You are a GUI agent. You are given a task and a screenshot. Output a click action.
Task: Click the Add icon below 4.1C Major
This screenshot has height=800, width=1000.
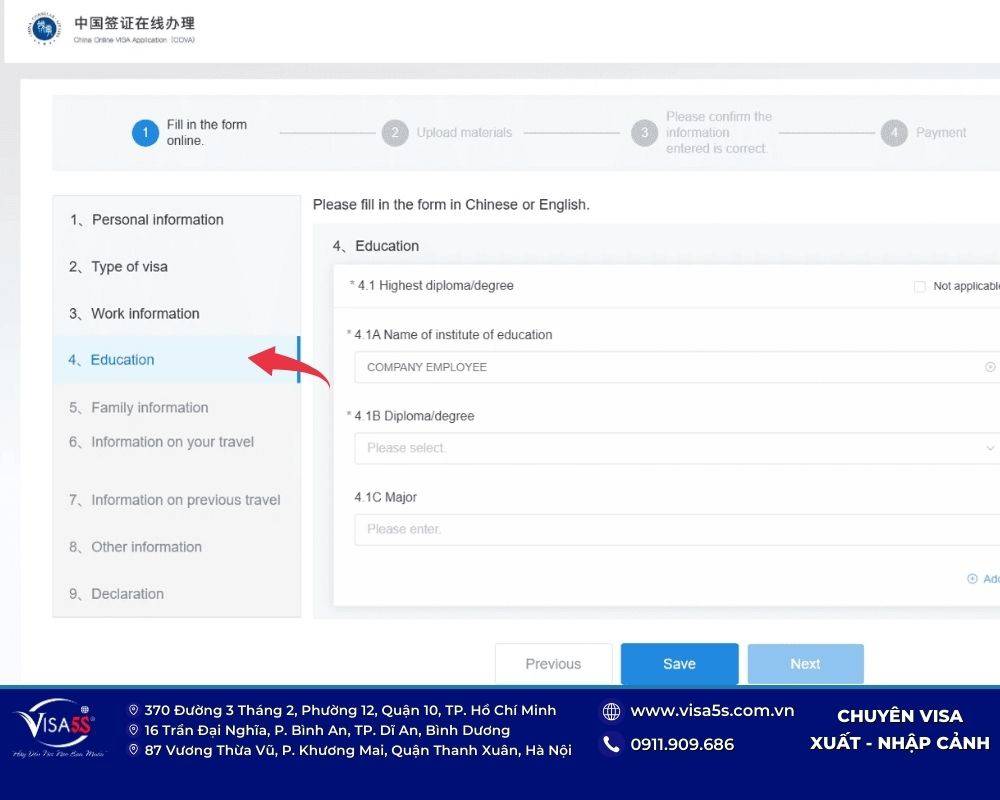[x=971, y=578]
